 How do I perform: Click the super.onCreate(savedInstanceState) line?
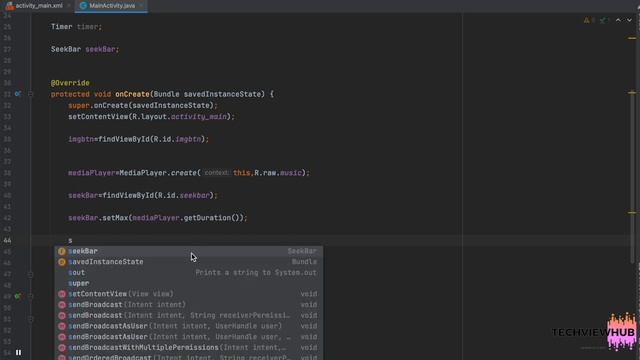(143, 105)
